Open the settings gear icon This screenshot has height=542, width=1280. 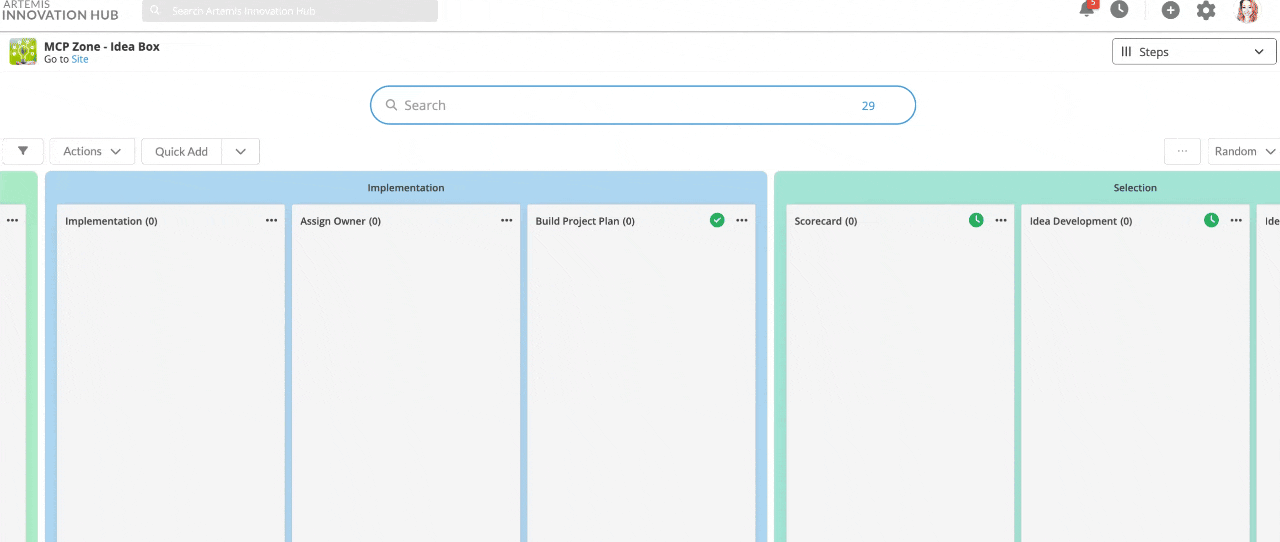(1206, 10)
